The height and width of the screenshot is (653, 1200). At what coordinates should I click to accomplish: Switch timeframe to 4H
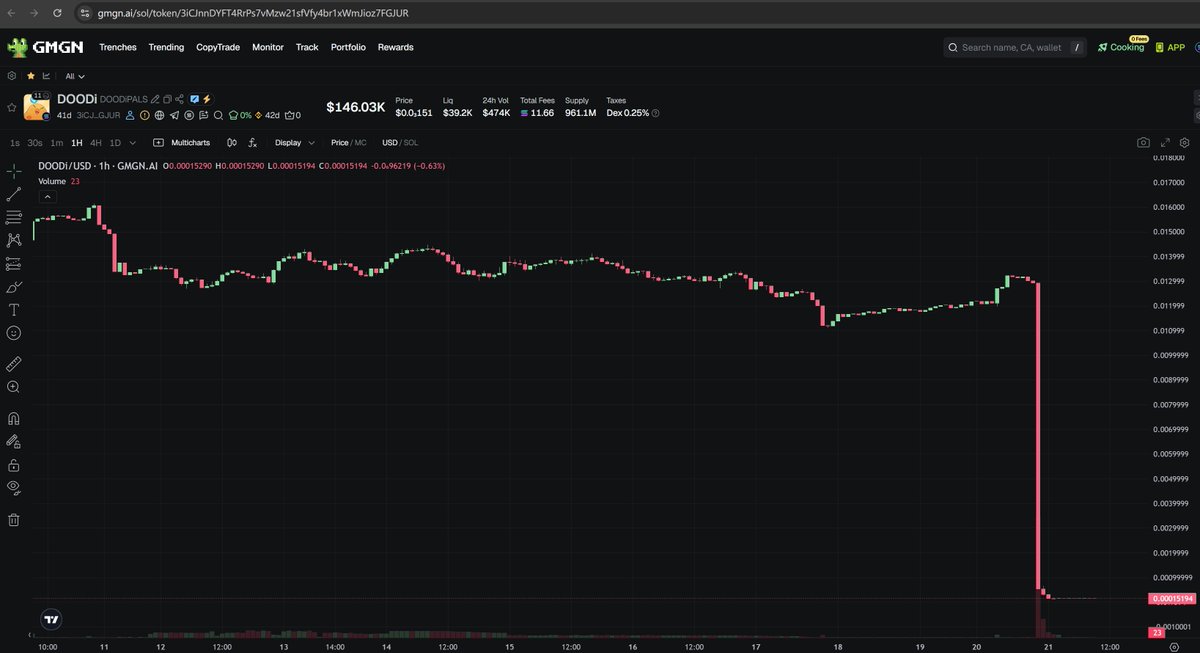(x=96, y=143)
